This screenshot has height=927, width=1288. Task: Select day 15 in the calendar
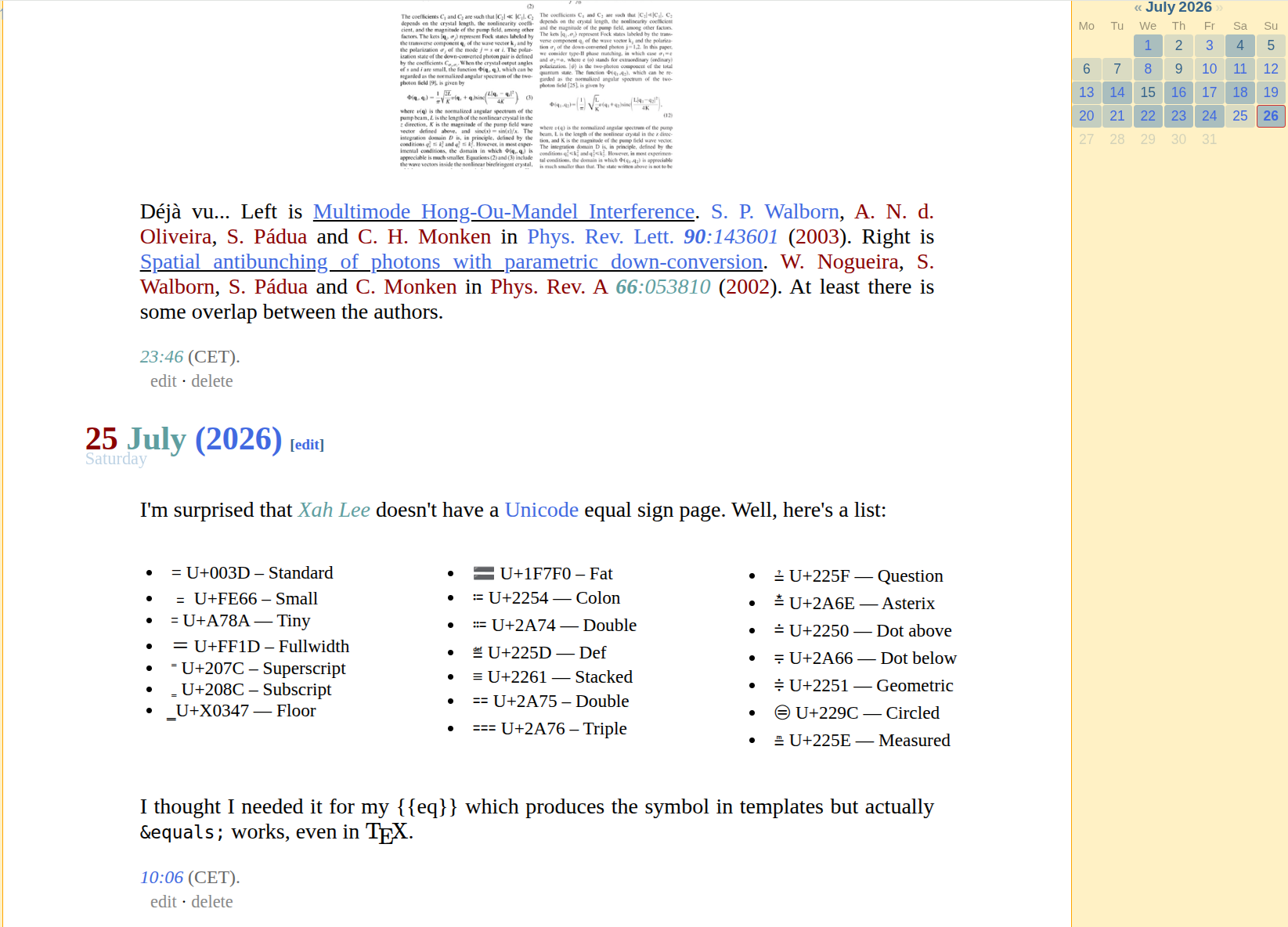pyautogui.click(x=1148, y=92)
